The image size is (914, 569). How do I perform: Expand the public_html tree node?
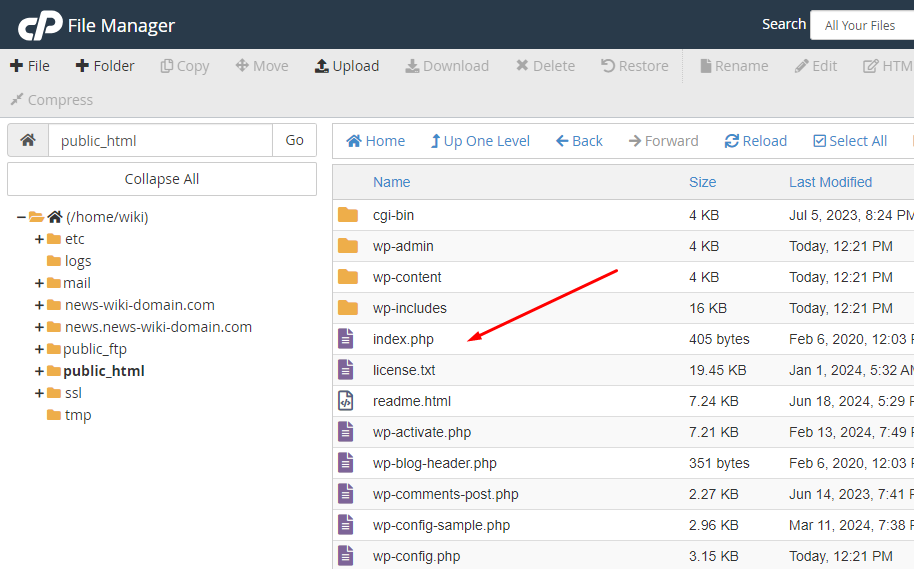(x=39, y=371)
